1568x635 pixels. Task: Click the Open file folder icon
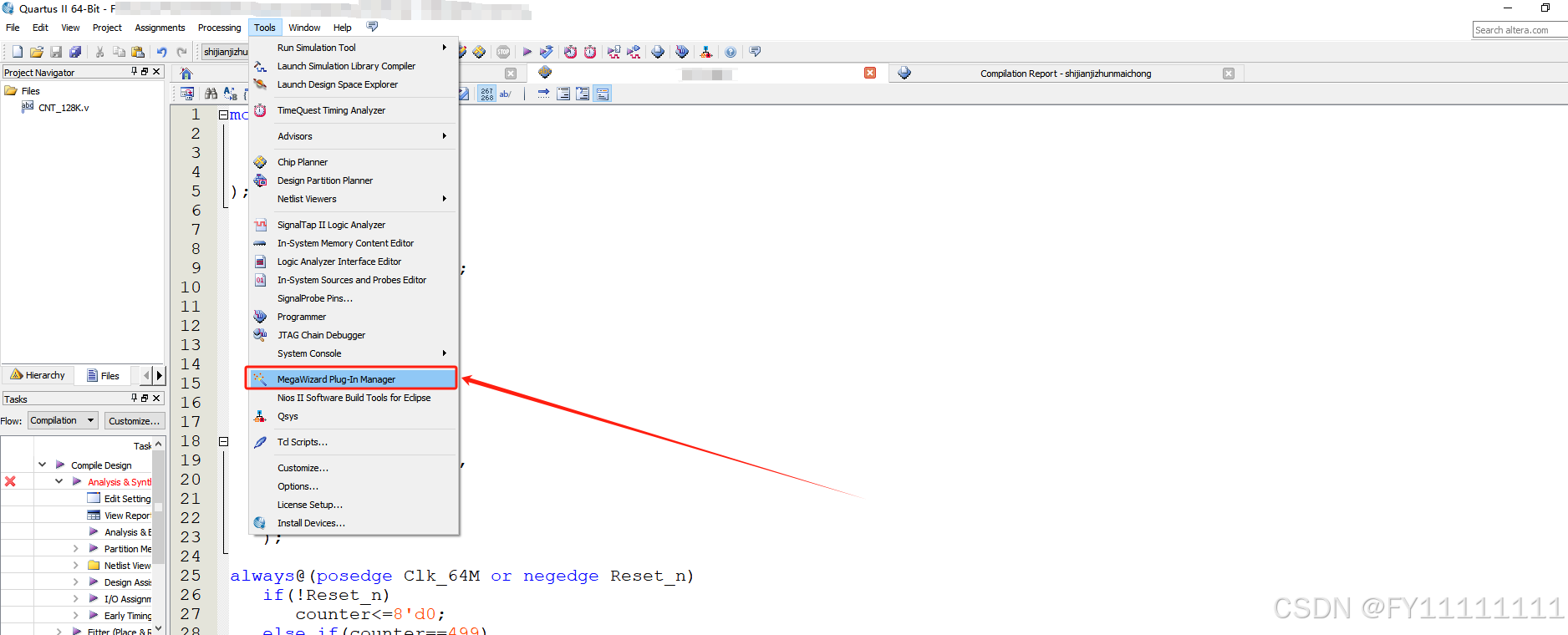[x=37, y=52]
